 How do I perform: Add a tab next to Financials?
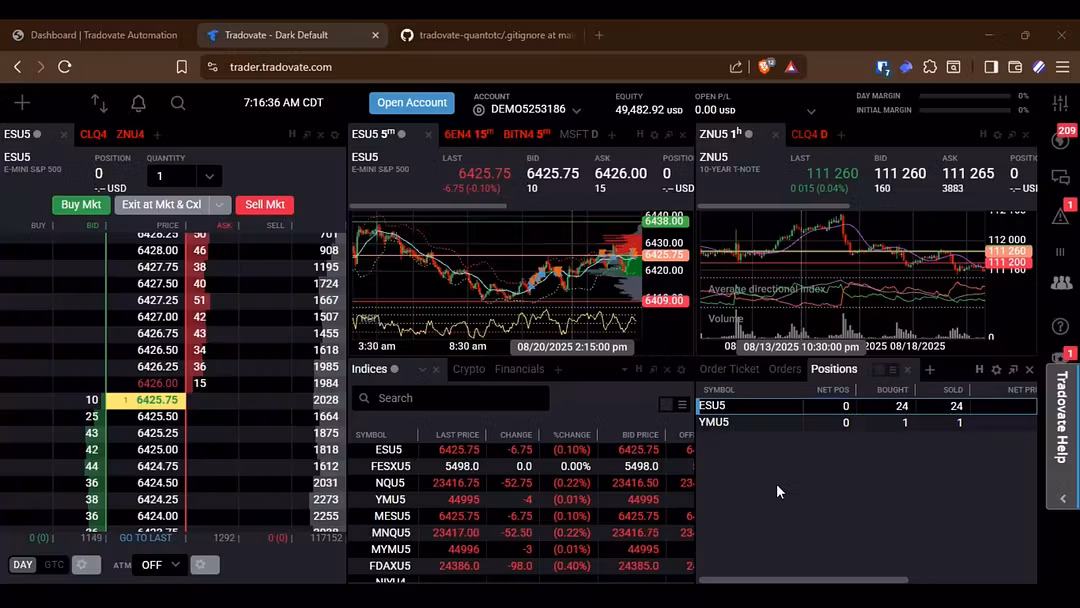pyautogui.click(x=558, y=370)
